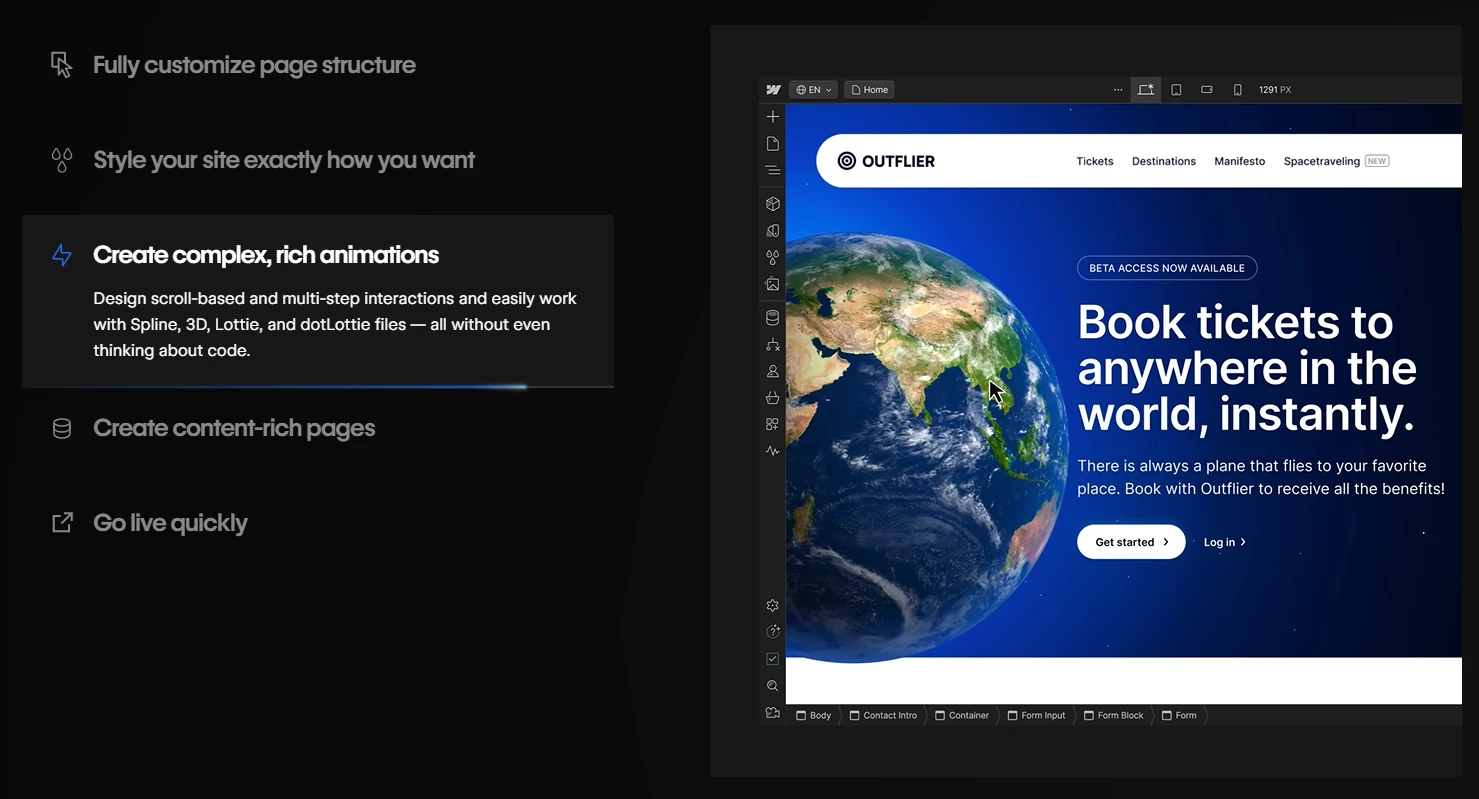Open the Add Elements panel (plus icon)
Viewport: 1479px width, 799px height.
click(772, 117)
